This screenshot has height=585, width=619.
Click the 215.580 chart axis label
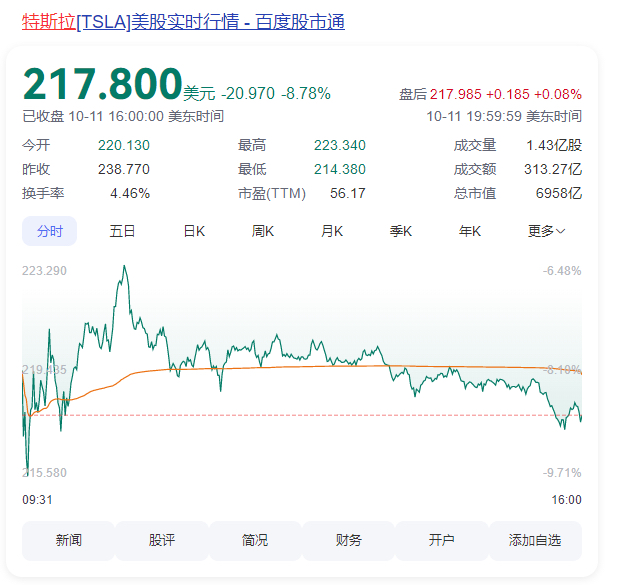pyautogui.click(x=44, y=472)
